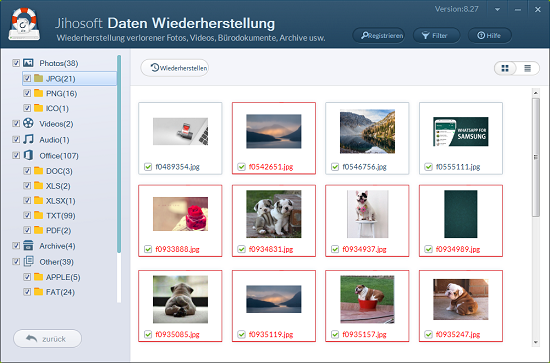Uncheck the Videos(2) checkbox
The height and width of the screenshot is (363, 550).
click(x=16, y=123)
